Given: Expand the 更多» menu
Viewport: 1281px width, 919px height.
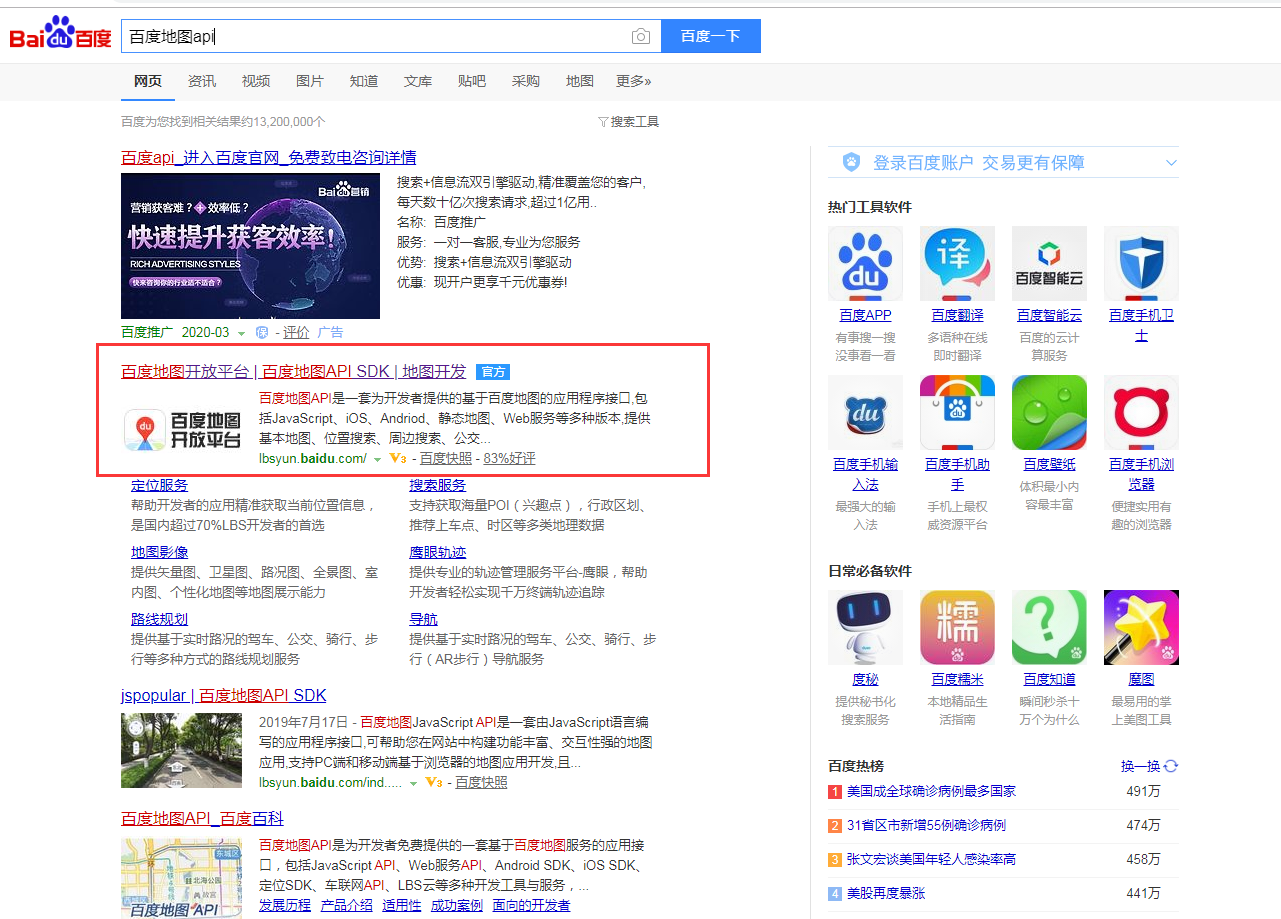Looking at the screenshot, I should (634, 81).
